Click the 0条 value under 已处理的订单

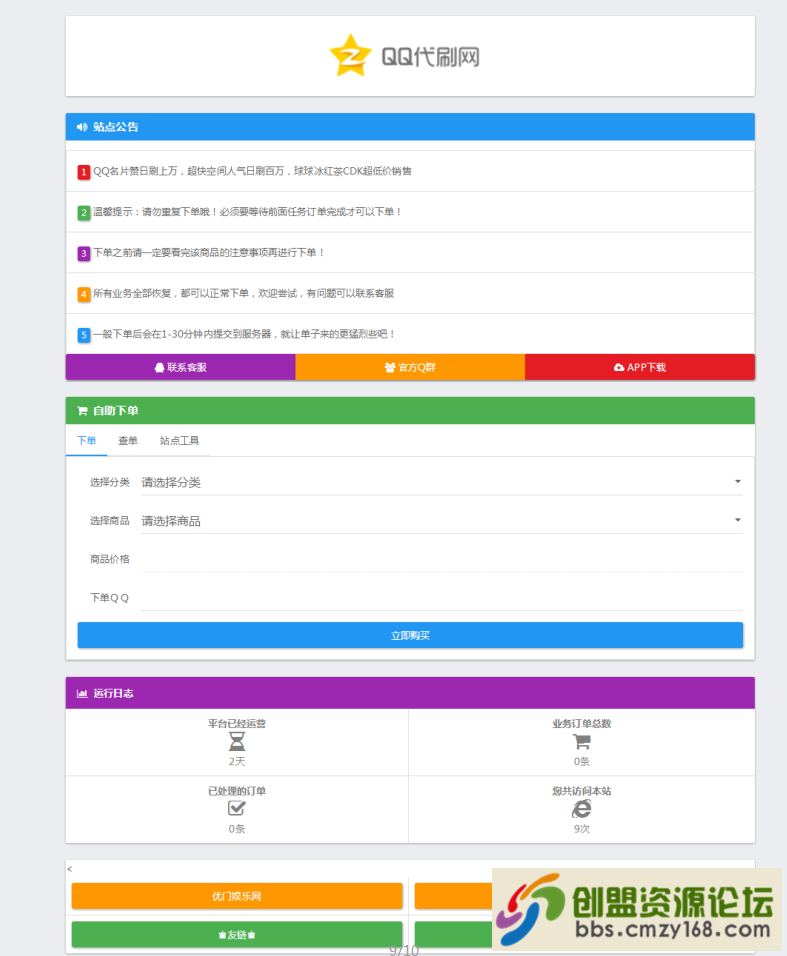[237, 829]
